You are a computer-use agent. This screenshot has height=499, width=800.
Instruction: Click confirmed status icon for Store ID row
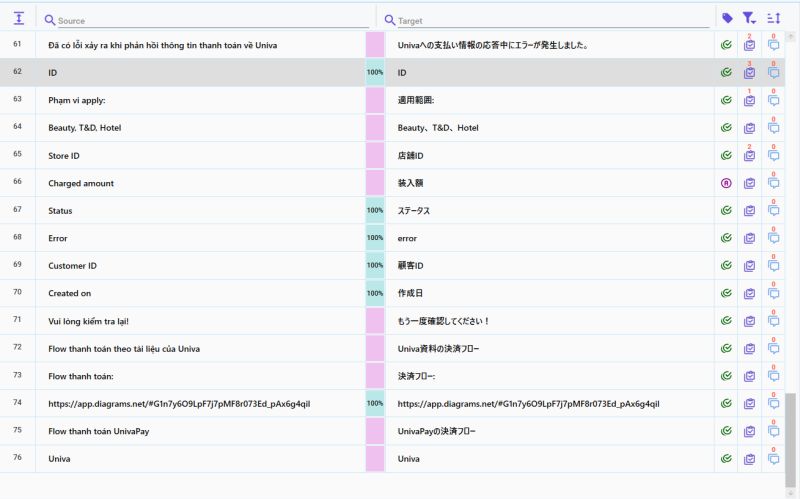click(x=726, y=155)
